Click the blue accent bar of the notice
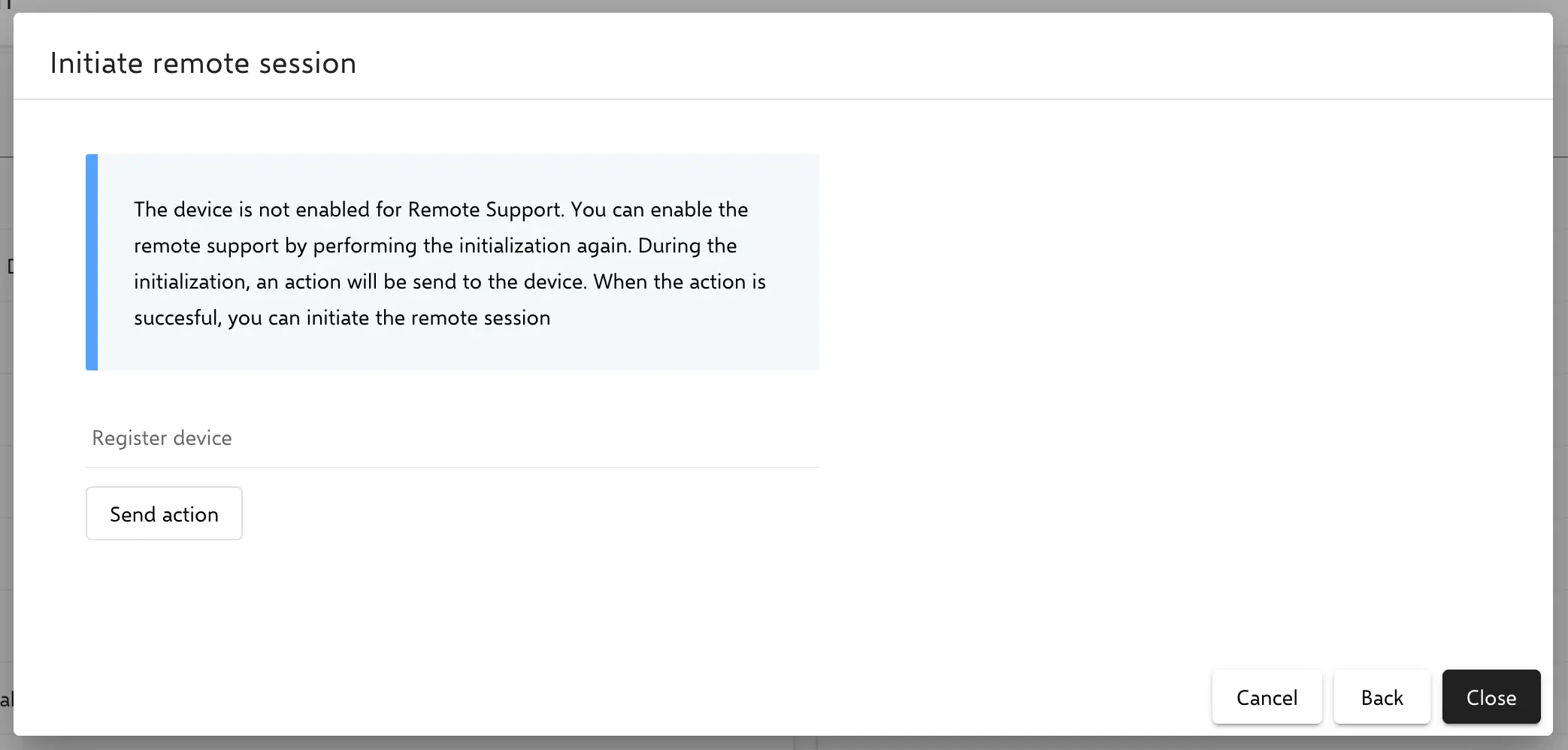The height and width of the screenshot is (750, 1568). coord(92,263)
